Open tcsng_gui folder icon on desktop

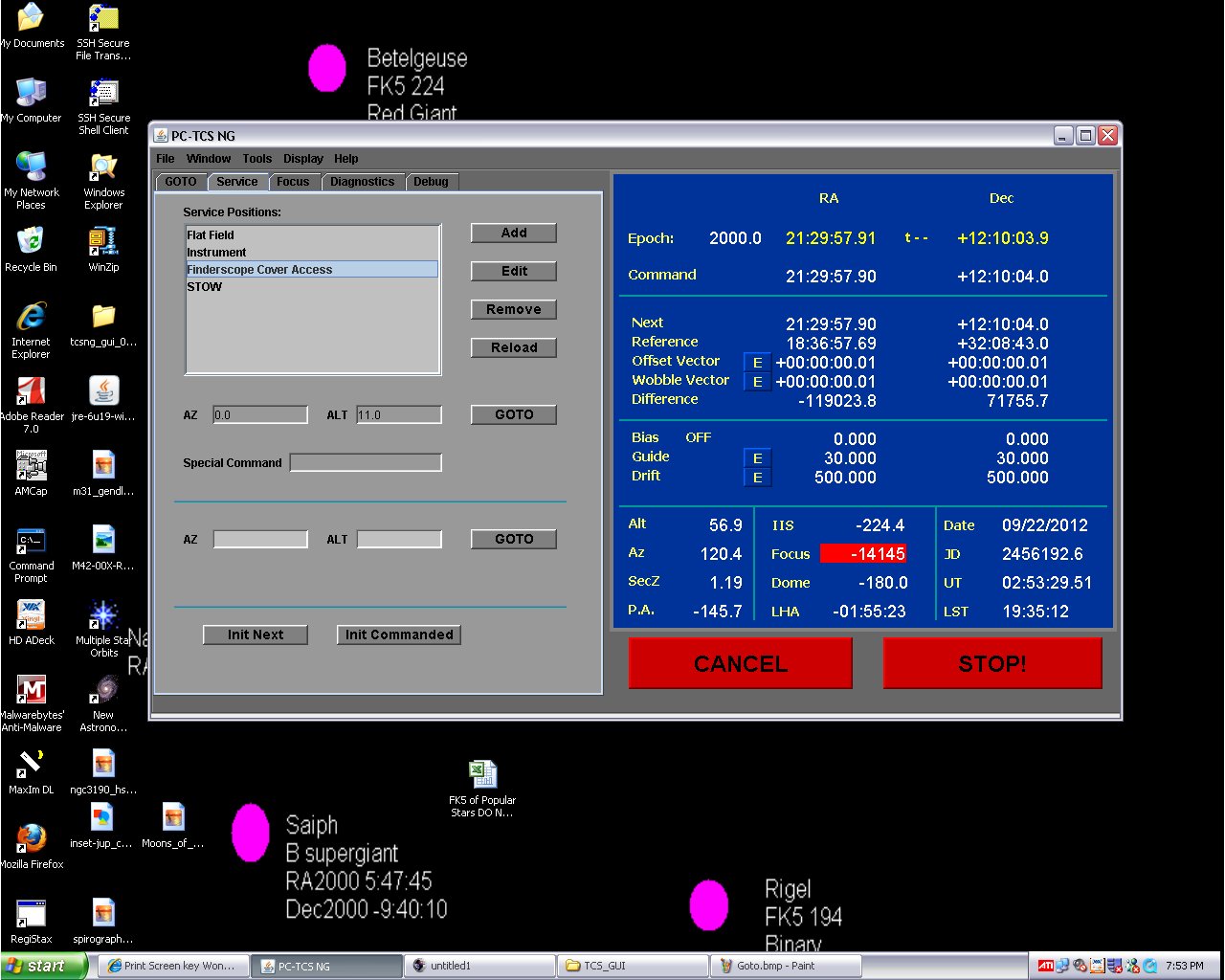click(x=103, y=324)
